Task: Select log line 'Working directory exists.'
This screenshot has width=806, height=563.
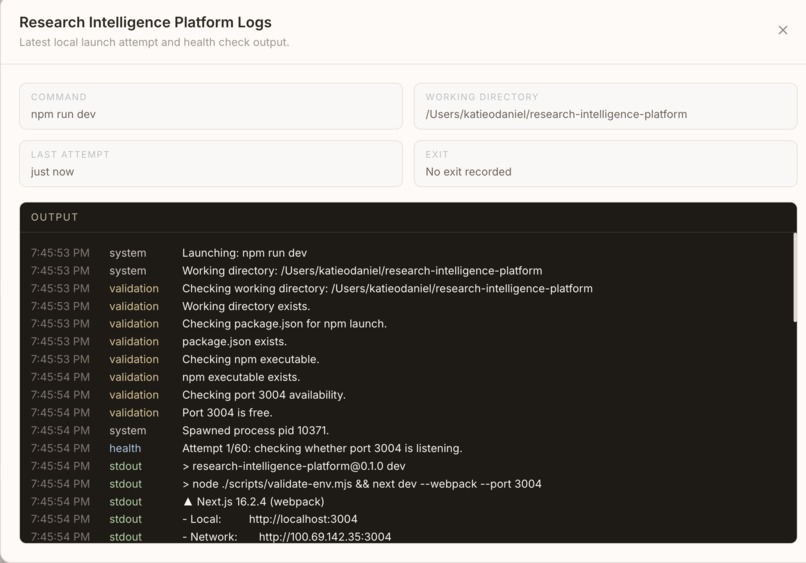Action: (246, 306)
